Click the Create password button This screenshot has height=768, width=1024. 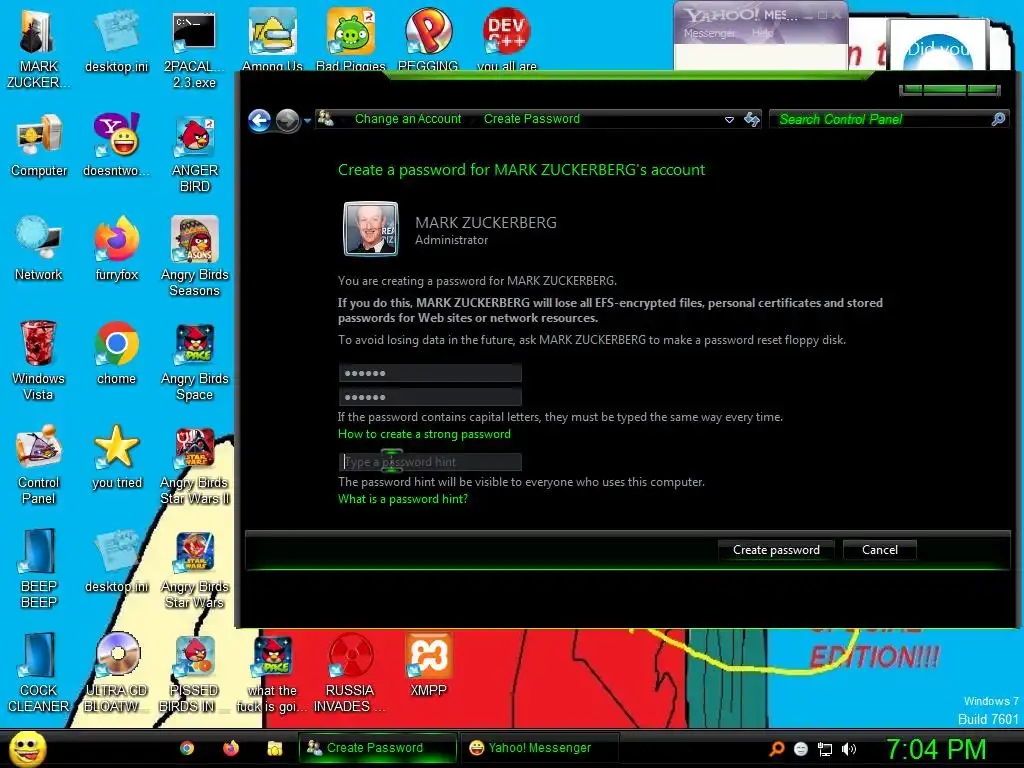click(x=776, y=550)
